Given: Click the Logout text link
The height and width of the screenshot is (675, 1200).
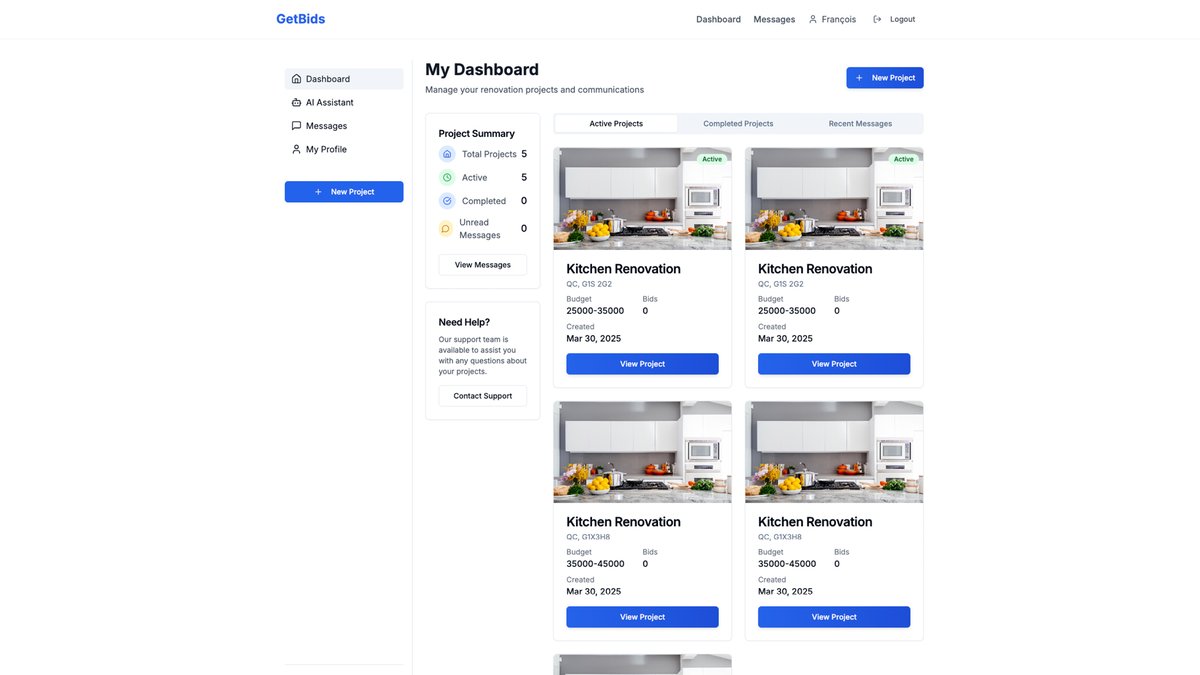Looking at the screenshot, I should 902,19.
